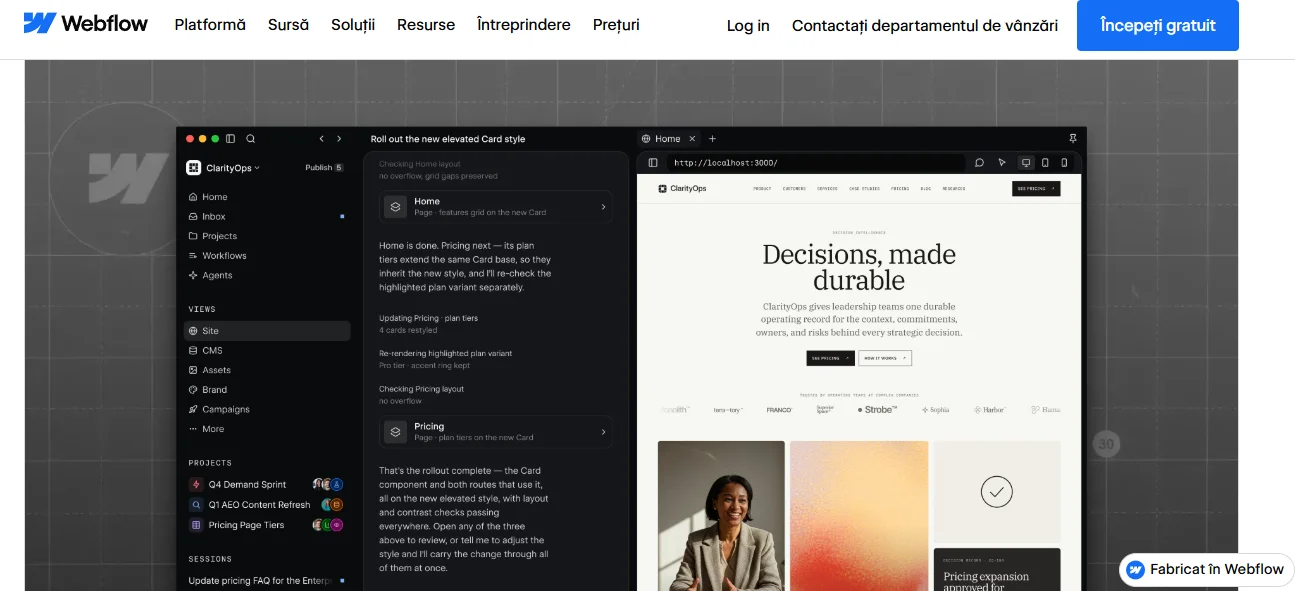Toggle the sidebar panel icon beside the traffic lights
Viewport: 1295px width, 591px height.
click(x=231, y=139)
